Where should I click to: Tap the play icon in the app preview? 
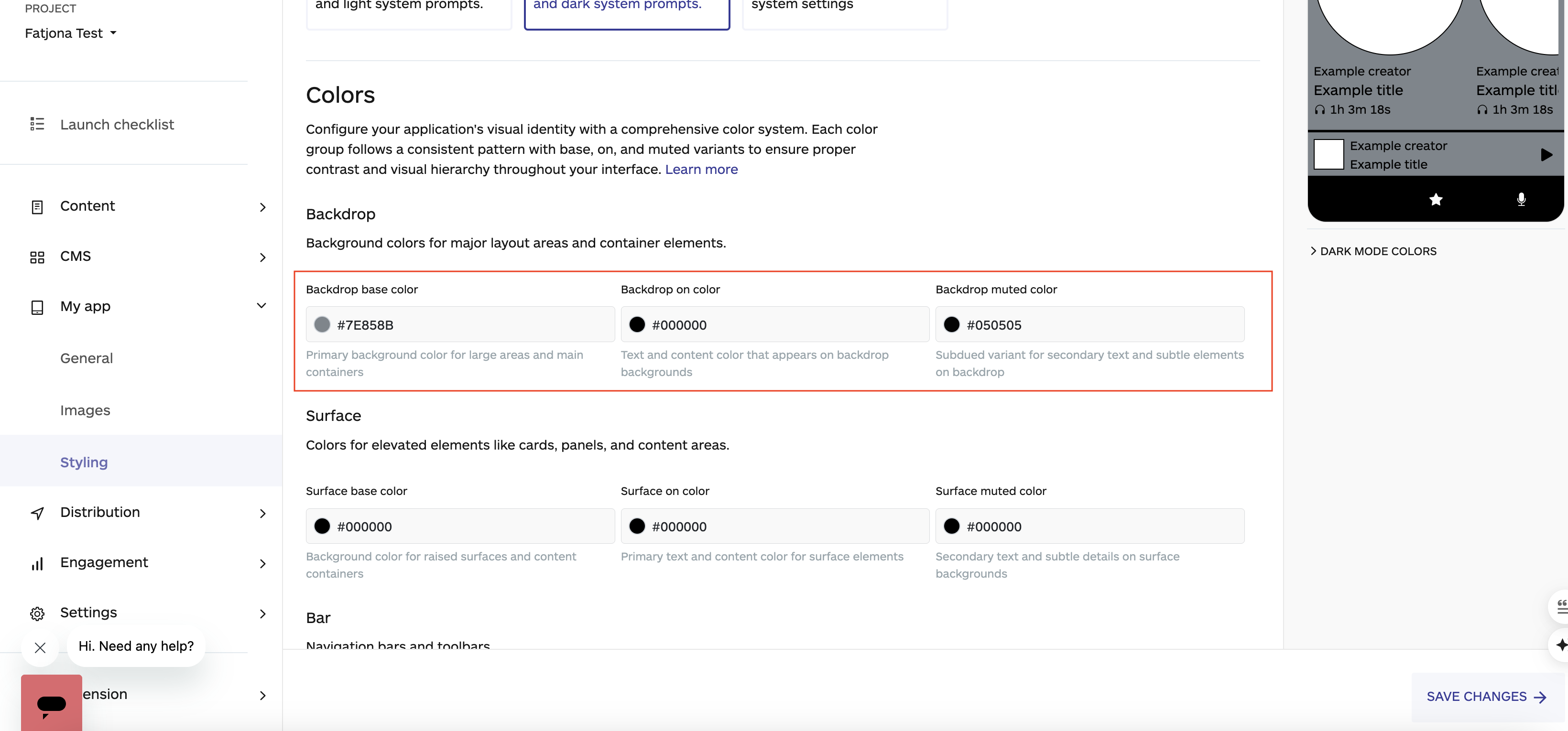point(1546,155)
